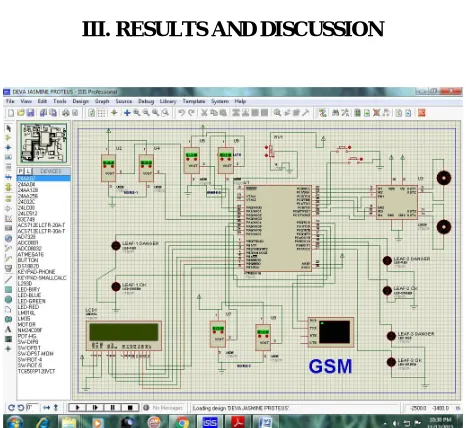
Task: Toggle the grid display
Action: (x=102, y=113)
